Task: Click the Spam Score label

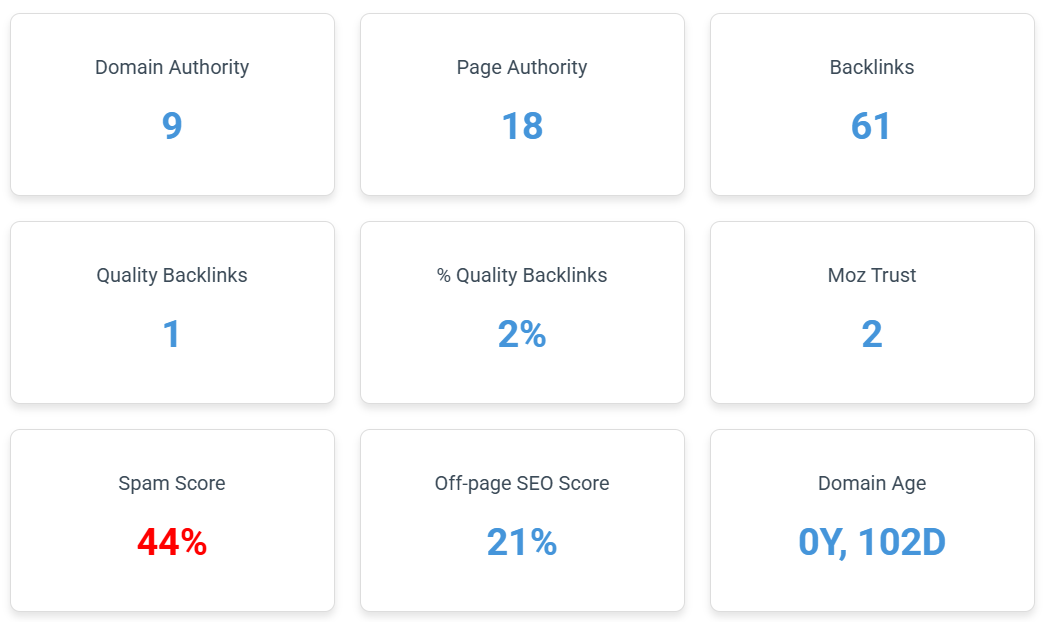Action: point(172,483)
